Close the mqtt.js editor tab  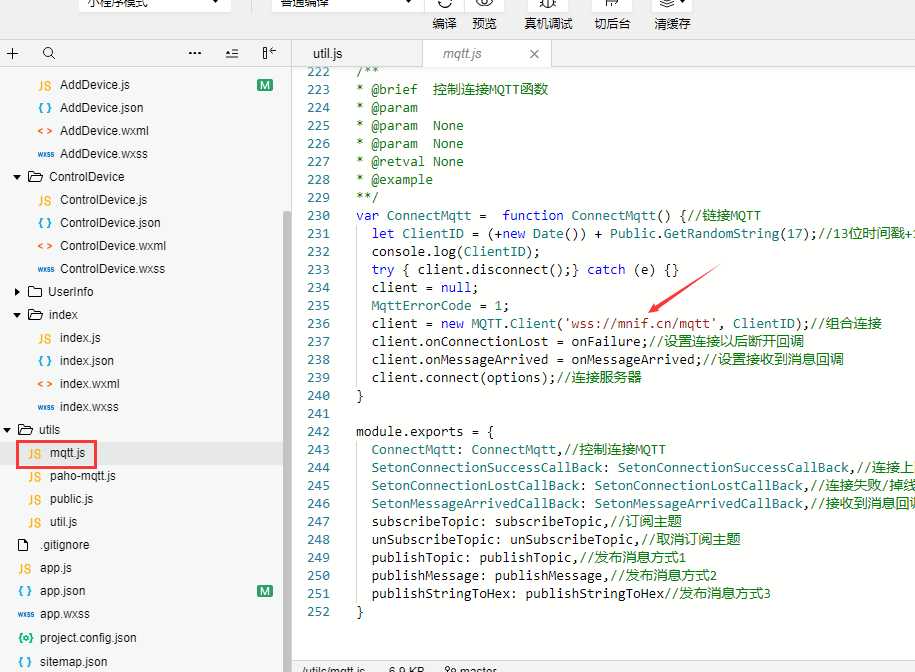pyautogui.click(x=534, y=54)
